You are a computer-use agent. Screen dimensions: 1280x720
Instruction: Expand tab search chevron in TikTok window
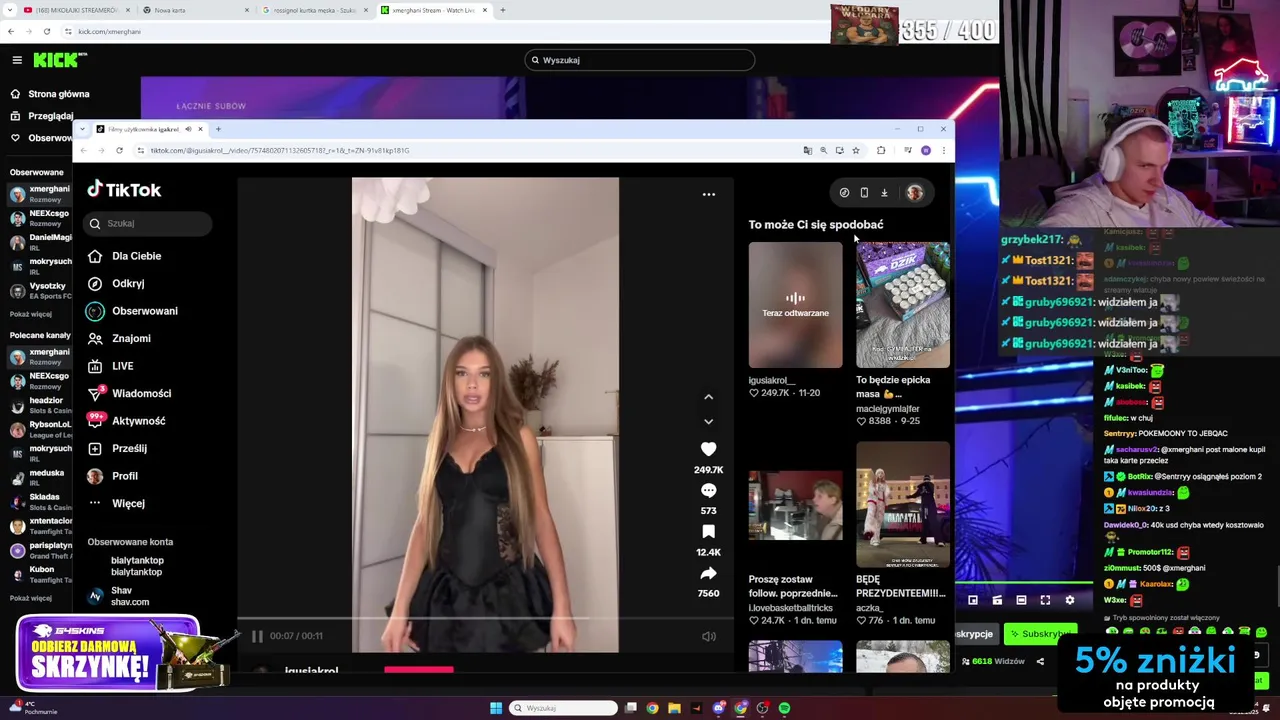[82, 129]
